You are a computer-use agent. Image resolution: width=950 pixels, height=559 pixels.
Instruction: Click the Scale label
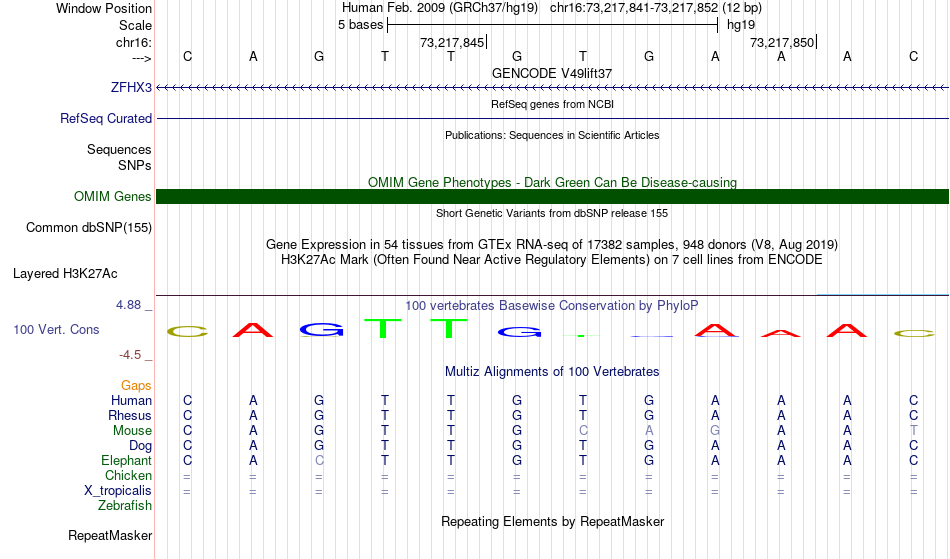[x=135, y=25]
